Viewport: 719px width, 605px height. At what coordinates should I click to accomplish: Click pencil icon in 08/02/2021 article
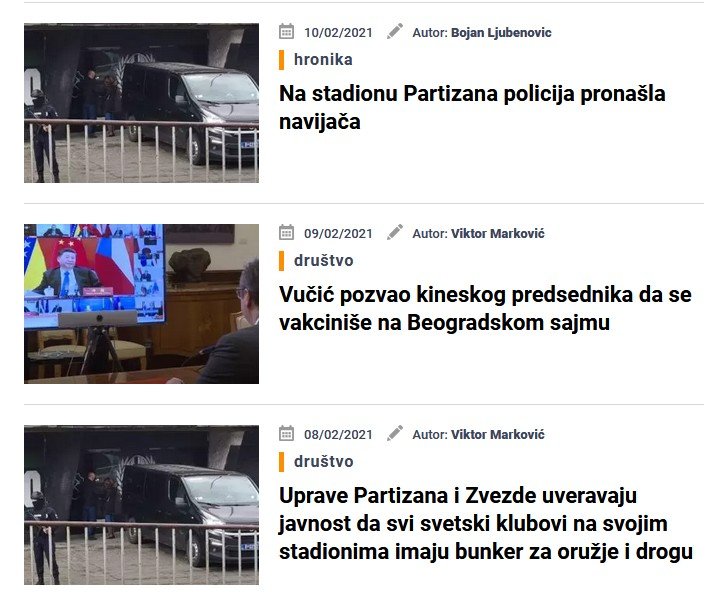click(394, 433)
